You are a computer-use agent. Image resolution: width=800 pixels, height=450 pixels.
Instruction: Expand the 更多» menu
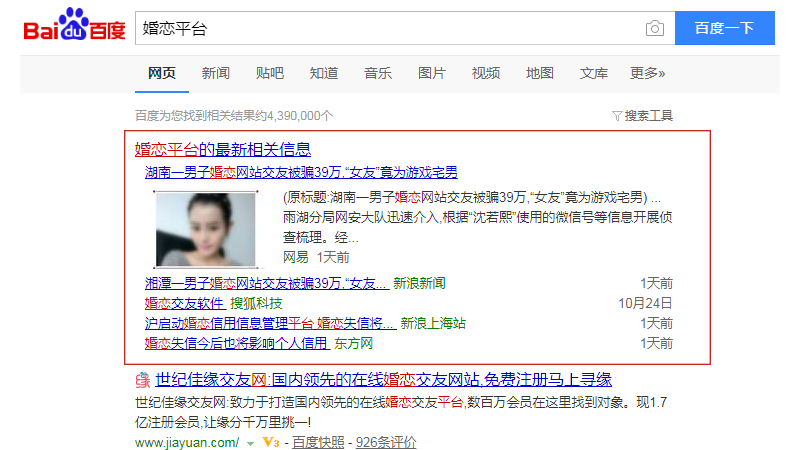click(x=647, y=73)
